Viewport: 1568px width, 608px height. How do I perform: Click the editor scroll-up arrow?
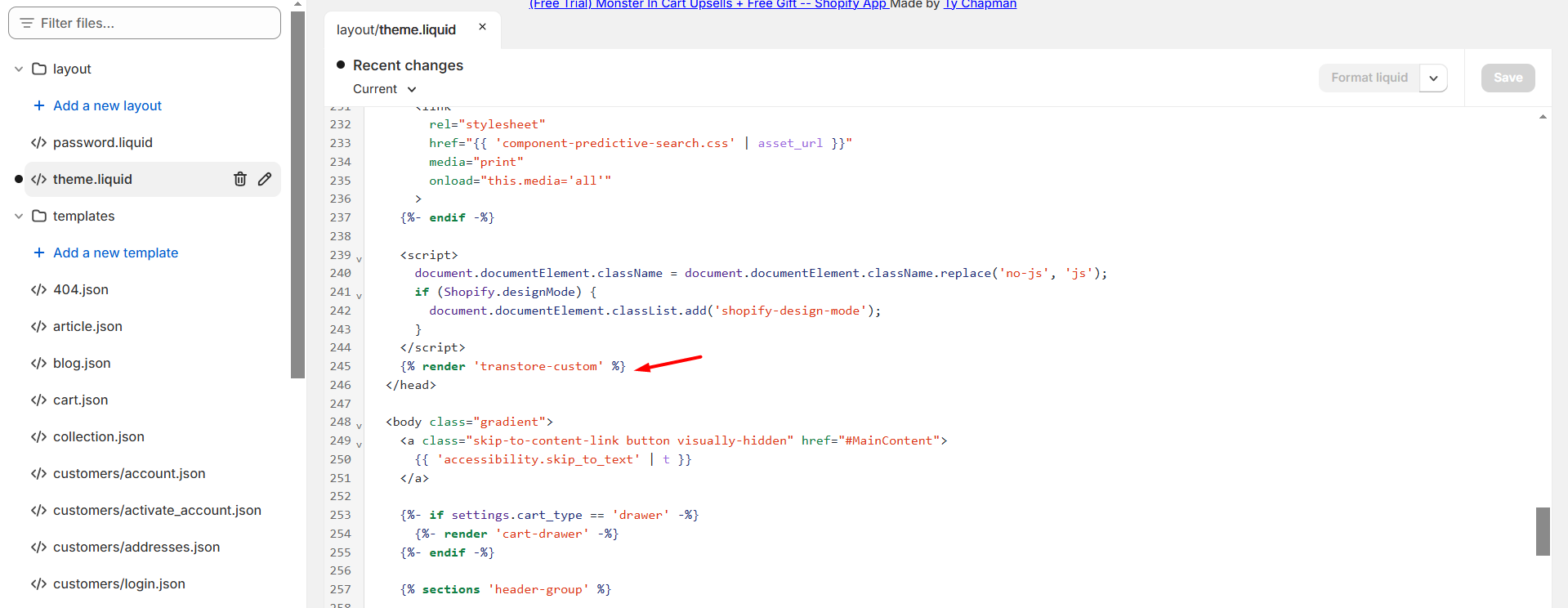(1543, 117)
